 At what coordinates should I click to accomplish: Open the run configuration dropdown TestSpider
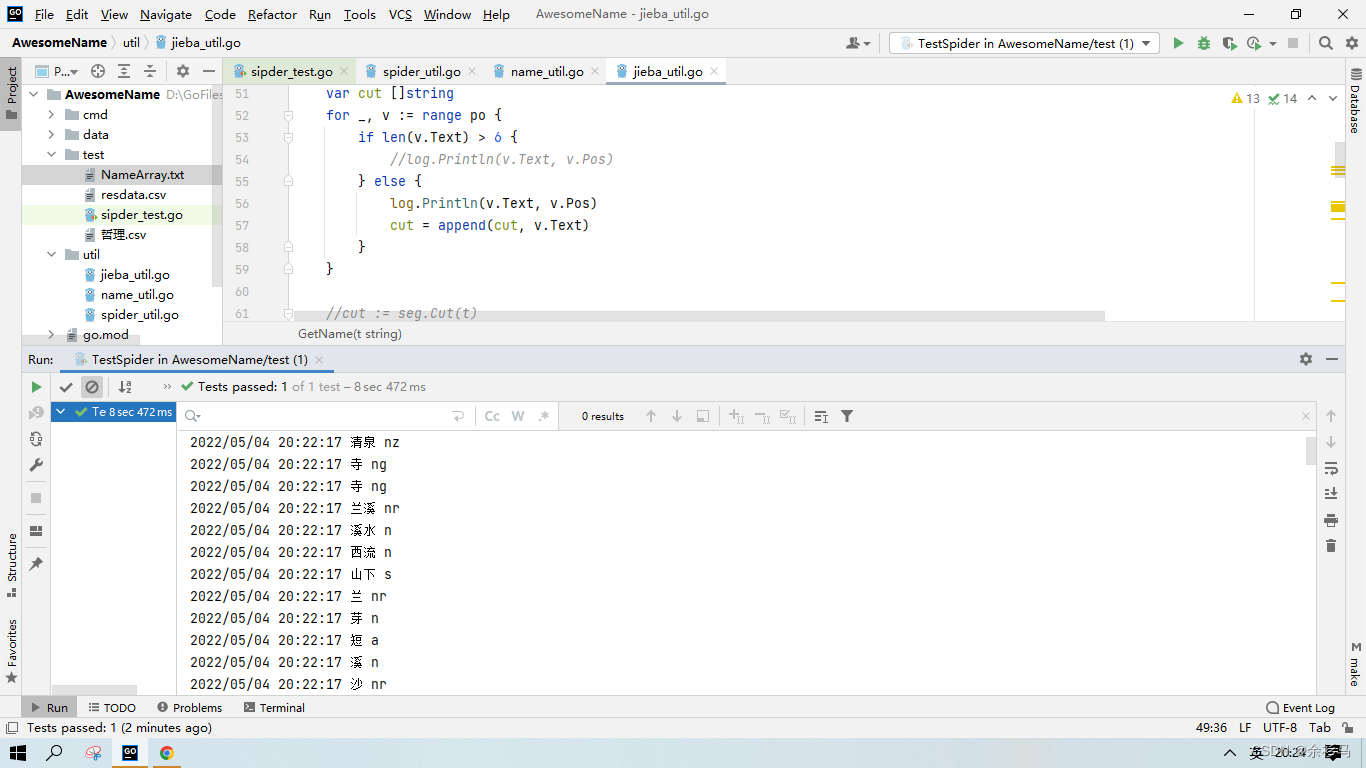tap(1024, 43)
